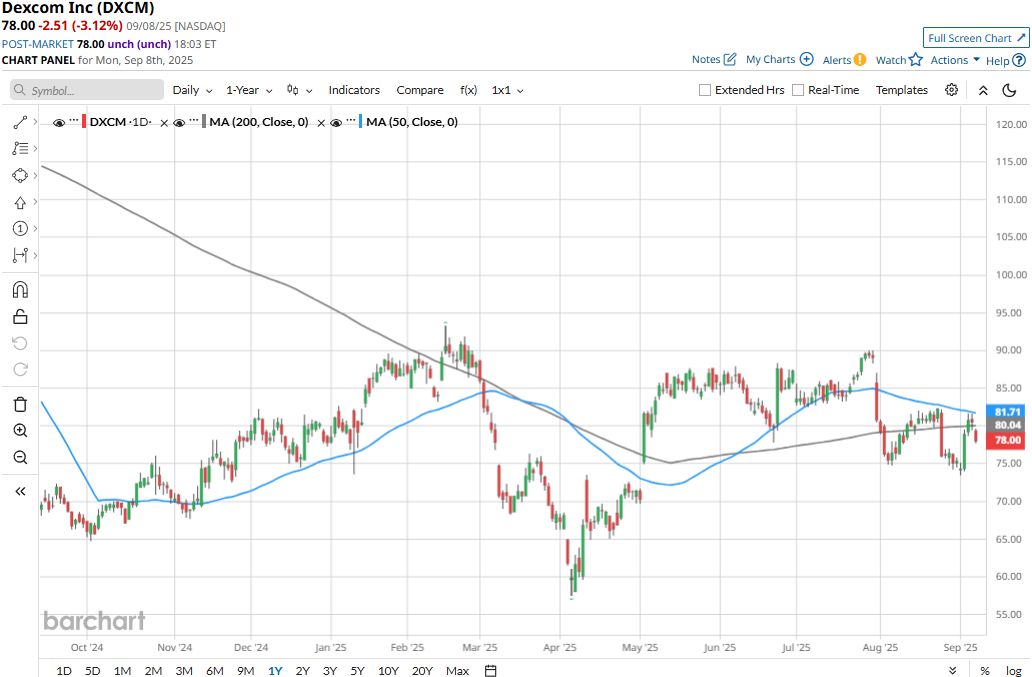Open the Help link
The width and height of the screenshot is (1032, 677).
click(1005, 61)
